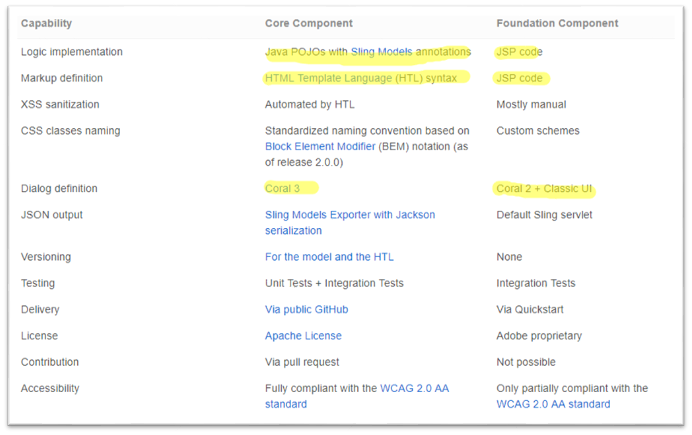This screenshot has height=435, width=692.
Task: Click 'Java POJOs with' highlighted text
Action: tap(306, 52)
